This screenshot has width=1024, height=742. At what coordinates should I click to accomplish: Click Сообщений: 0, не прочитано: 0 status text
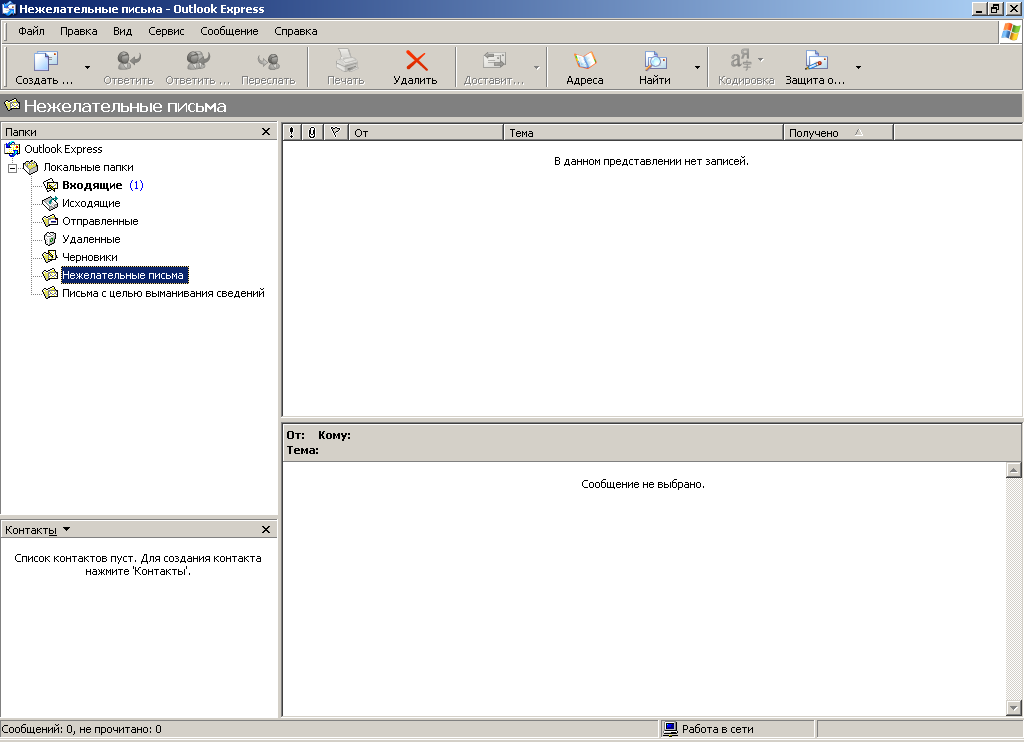[x=82, y=729]
